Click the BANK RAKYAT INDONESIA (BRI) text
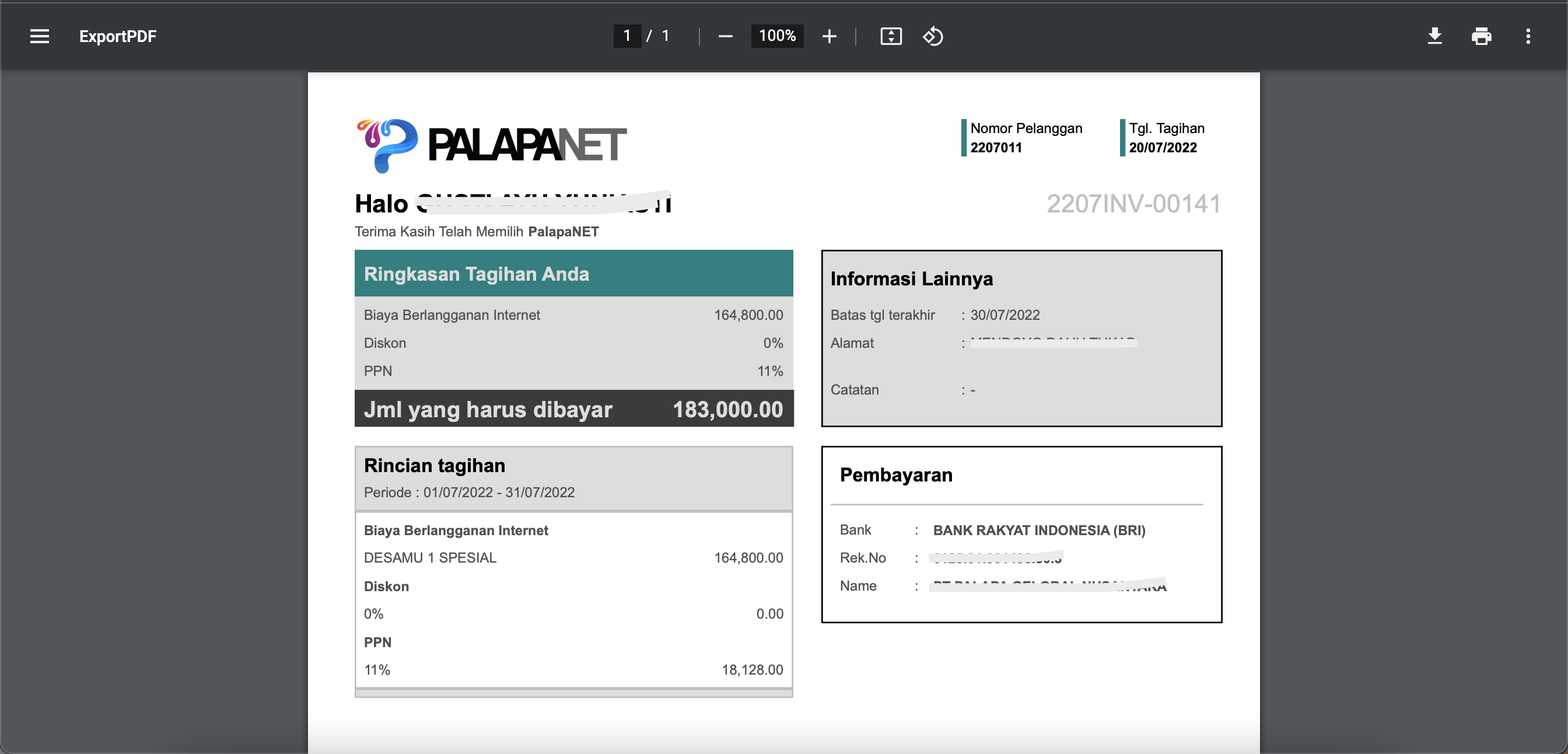 pos(1039,530)
